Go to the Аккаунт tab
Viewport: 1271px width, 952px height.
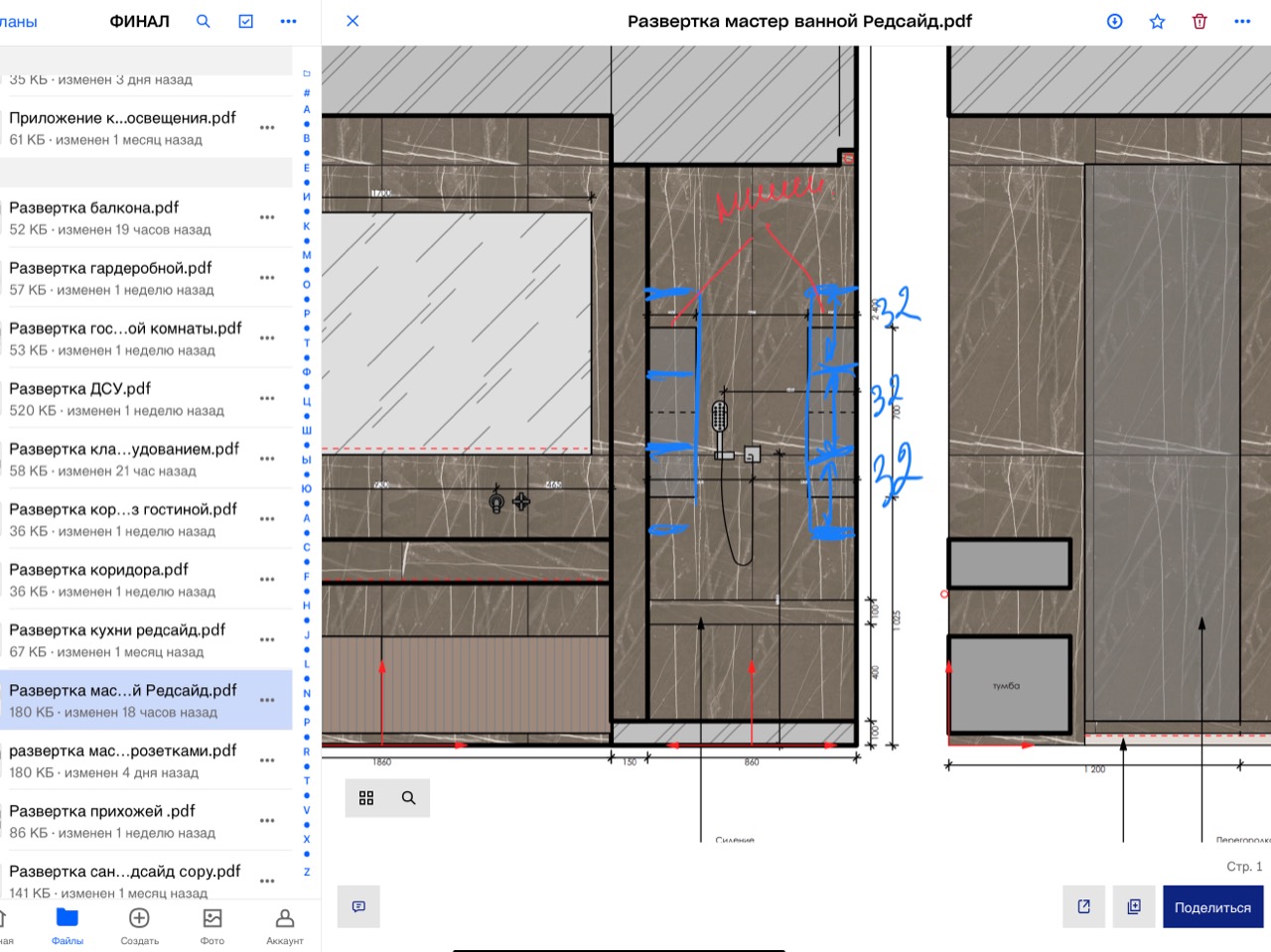point(285,926)
